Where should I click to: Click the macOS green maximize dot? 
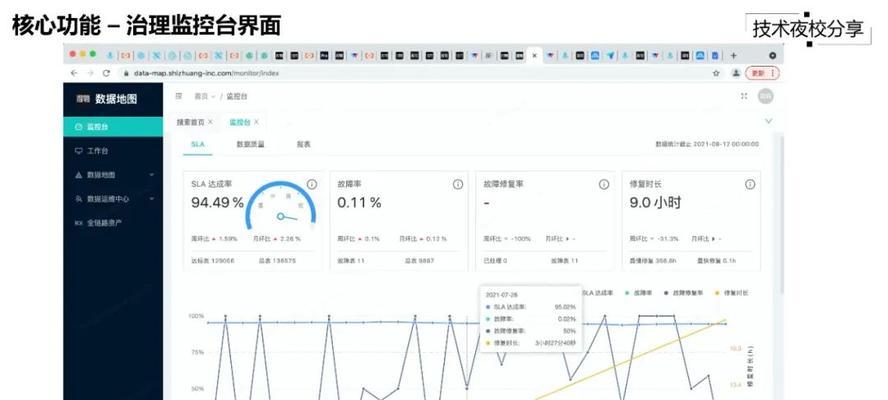coord(93,54)
